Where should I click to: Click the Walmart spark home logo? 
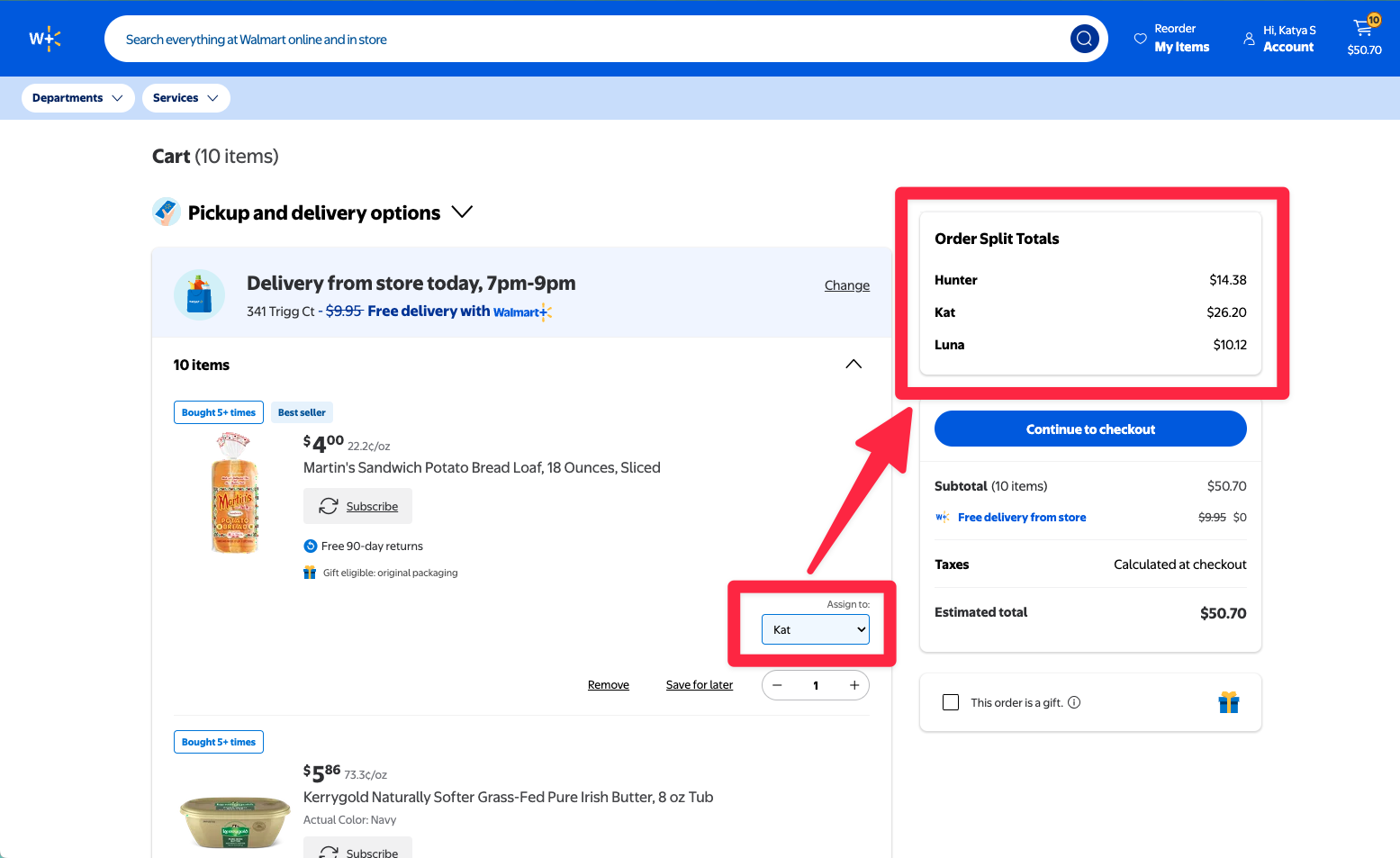pyautogui.click(x=45, y=38)
